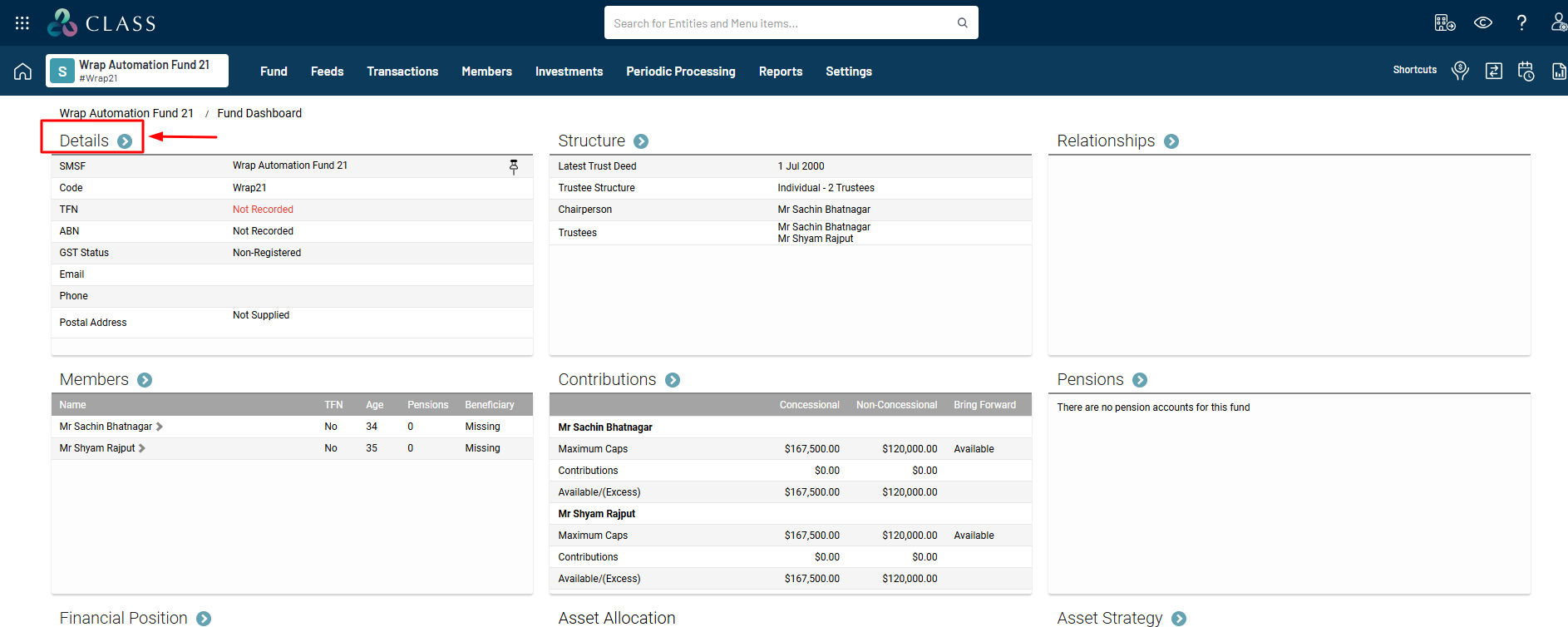Go to home via house icon
The width and height of the screenshot is (1568, 627).
click(22, 72)
